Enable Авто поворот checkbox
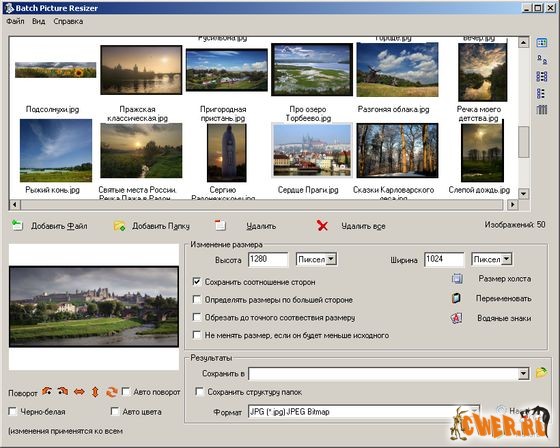This screenshot has width=560, height=448. (x=126, y=392)
